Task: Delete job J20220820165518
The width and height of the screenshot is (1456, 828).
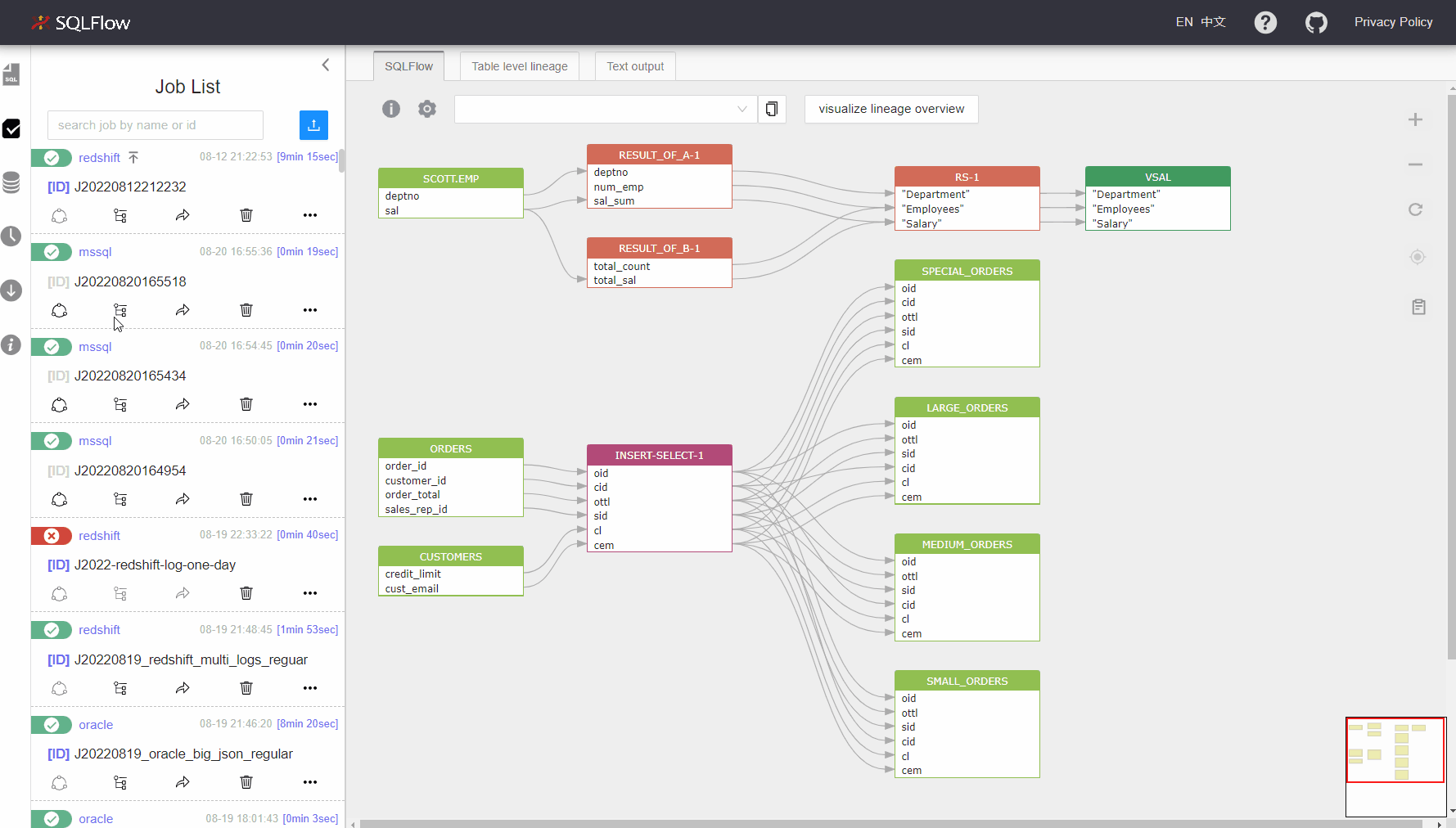Action: (x=246, y=310)
